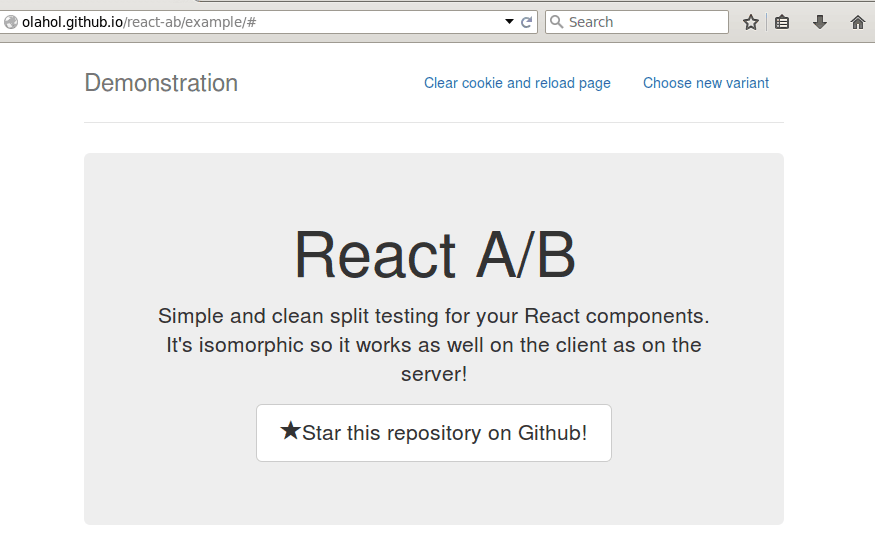Click the large React A/B headline
This screenshot has height=549, width=875.
coord(434,254)
